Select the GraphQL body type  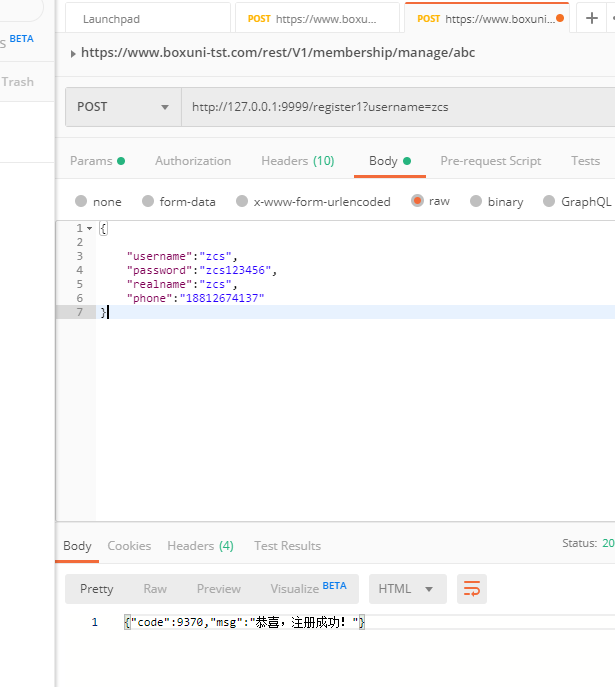(x=577, y=202)
